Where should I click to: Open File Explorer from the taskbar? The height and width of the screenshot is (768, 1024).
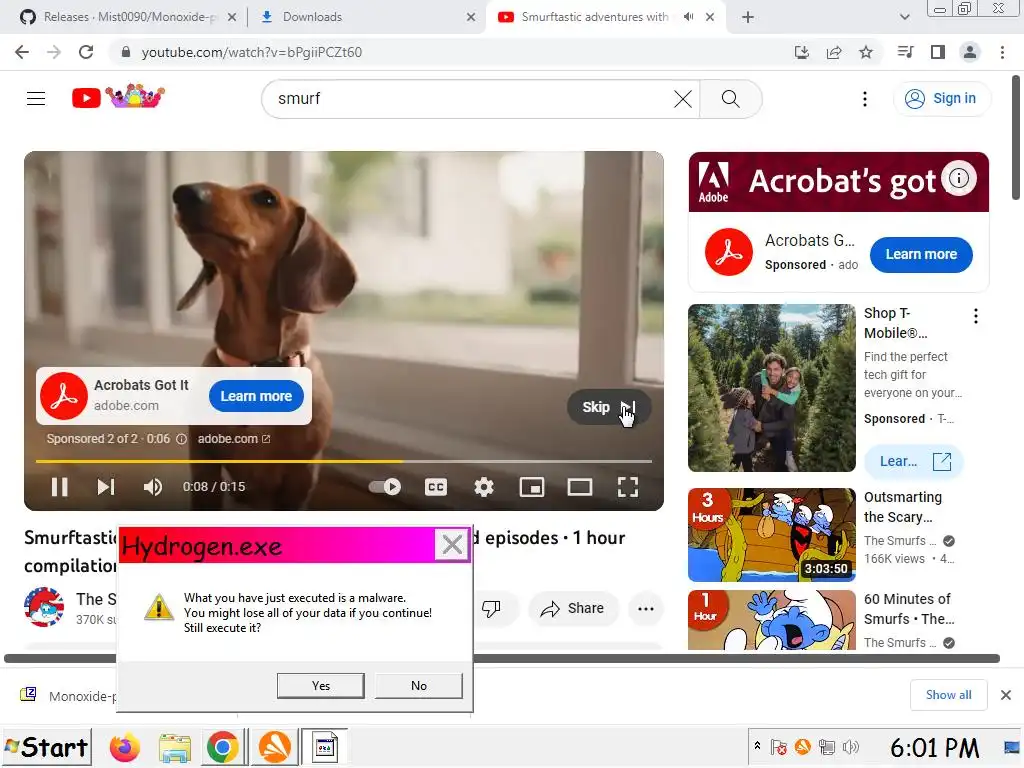174,748
